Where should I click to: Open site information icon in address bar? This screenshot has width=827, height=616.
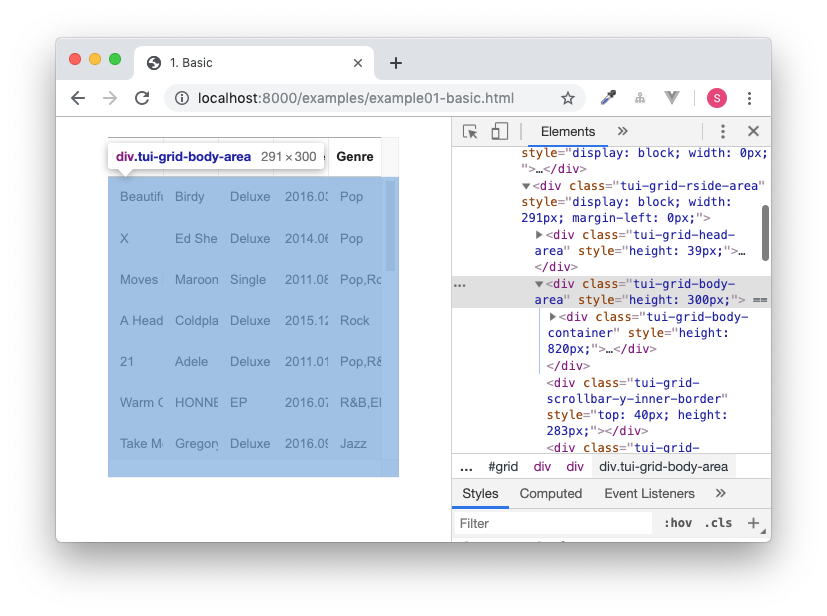click(182, 98)
